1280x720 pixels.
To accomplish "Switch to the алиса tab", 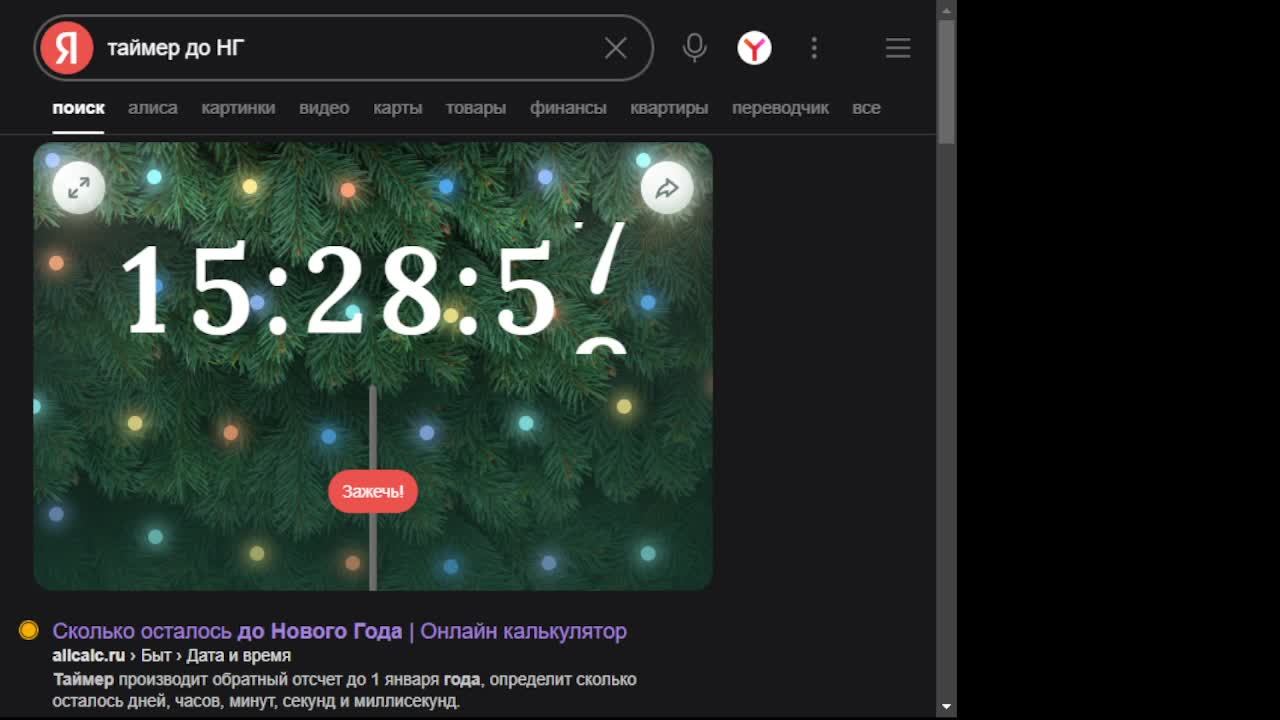I will pos(153,108).
